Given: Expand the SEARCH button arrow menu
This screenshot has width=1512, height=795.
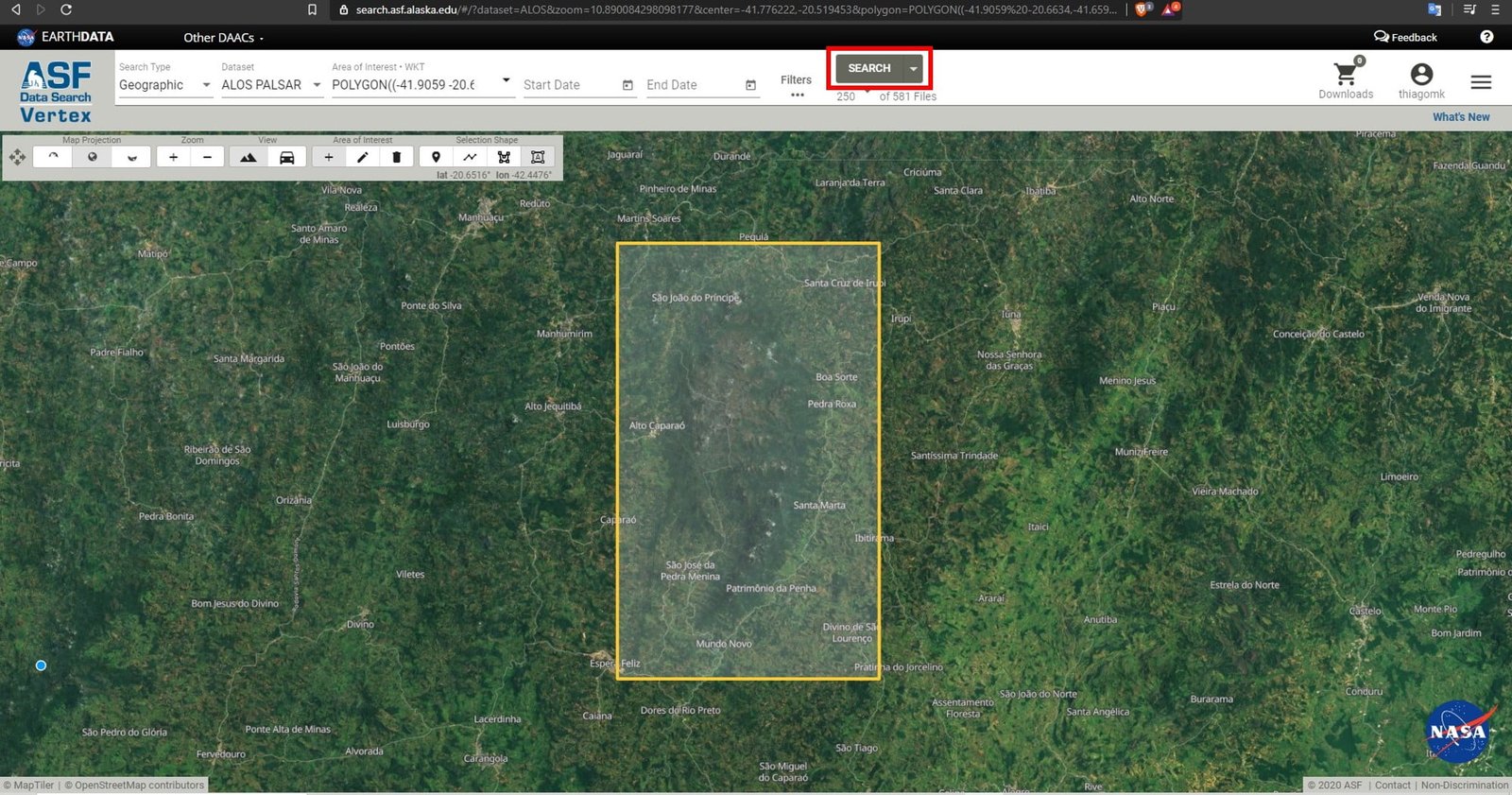Looking at the screenshot, I should (x=913, y=68).
